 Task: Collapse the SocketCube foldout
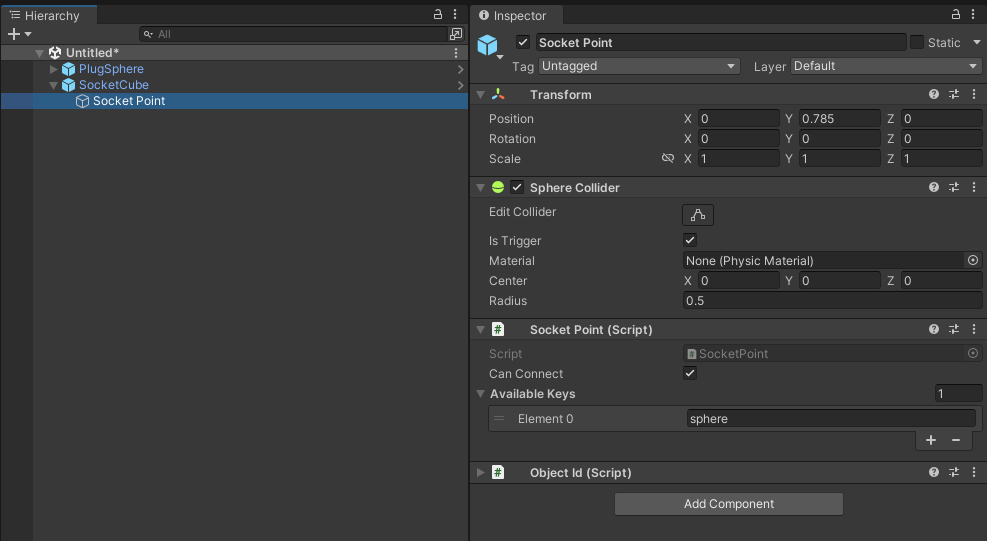(x=54, y=85)
